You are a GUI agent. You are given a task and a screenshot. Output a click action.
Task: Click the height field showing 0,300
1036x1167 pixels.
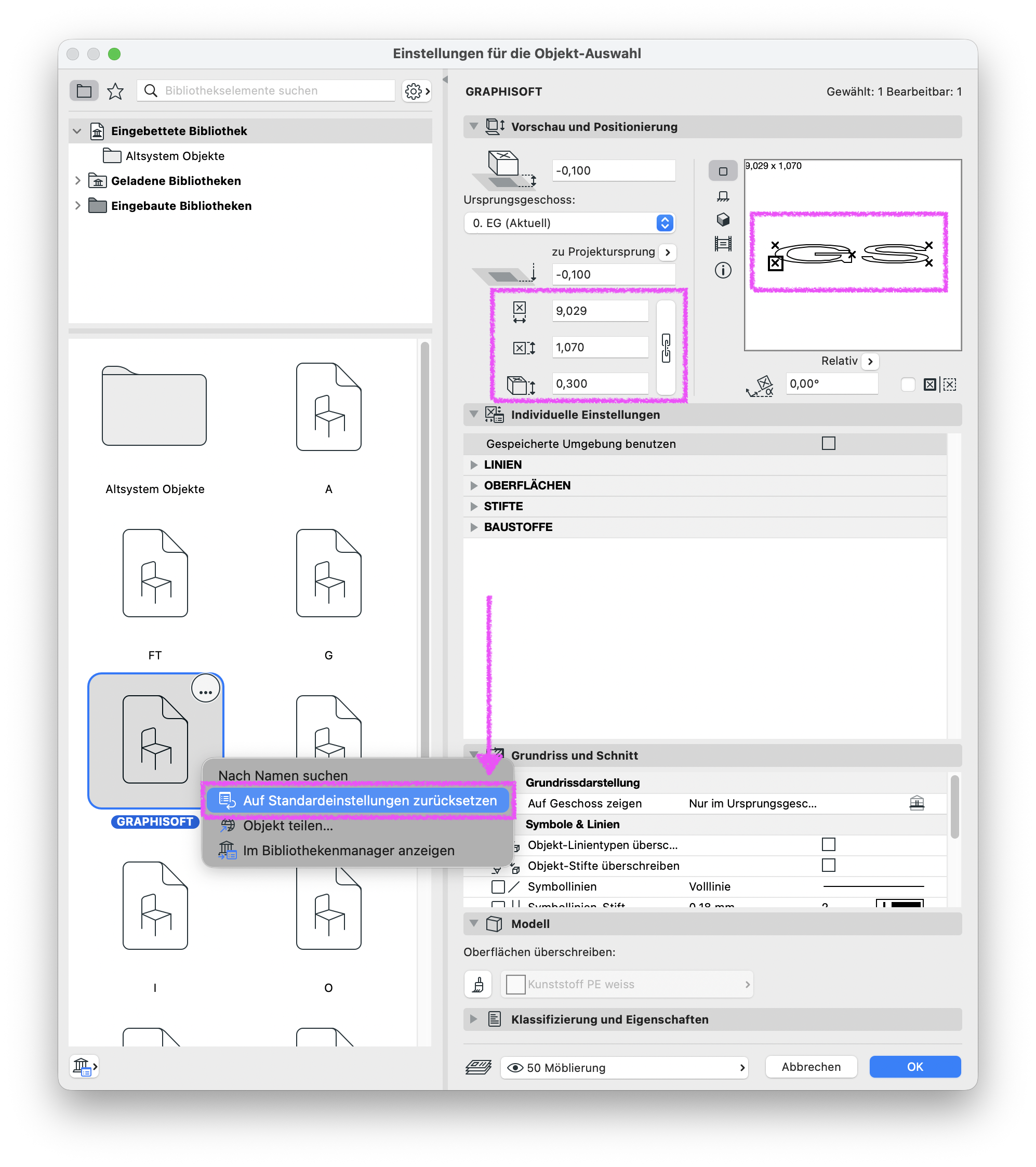tap(600, 383)
